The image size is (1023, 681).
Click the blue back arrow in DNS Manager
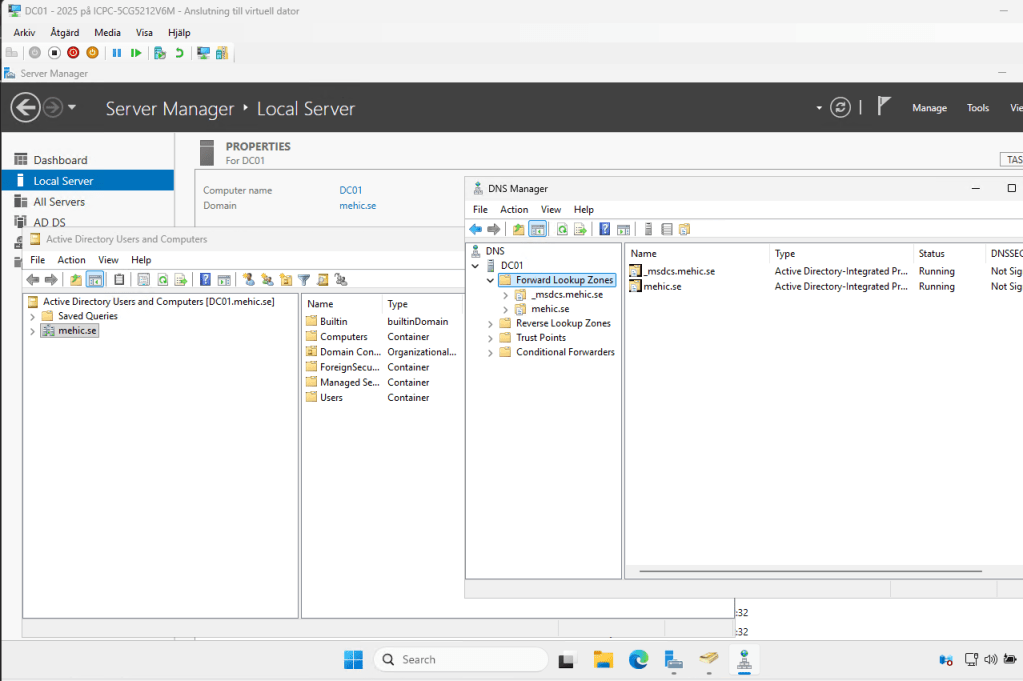coord(476,229)
